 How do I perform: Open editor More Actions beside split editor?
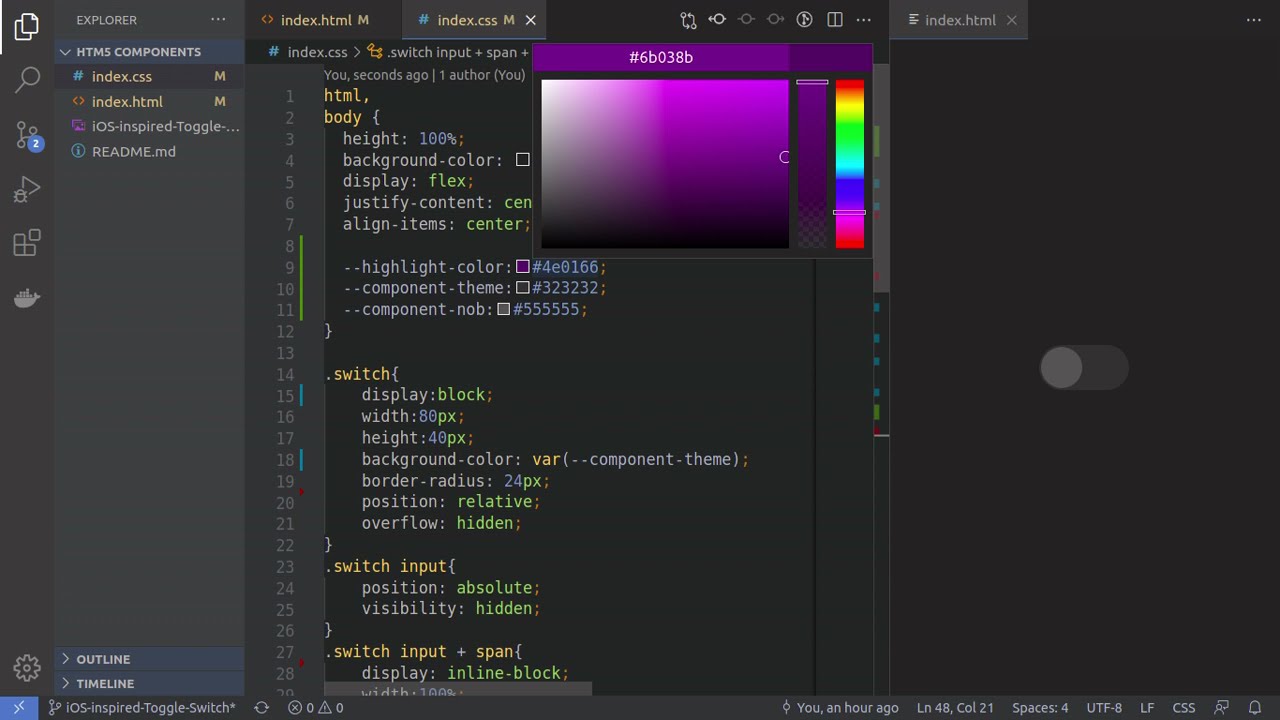pos(864,20)
